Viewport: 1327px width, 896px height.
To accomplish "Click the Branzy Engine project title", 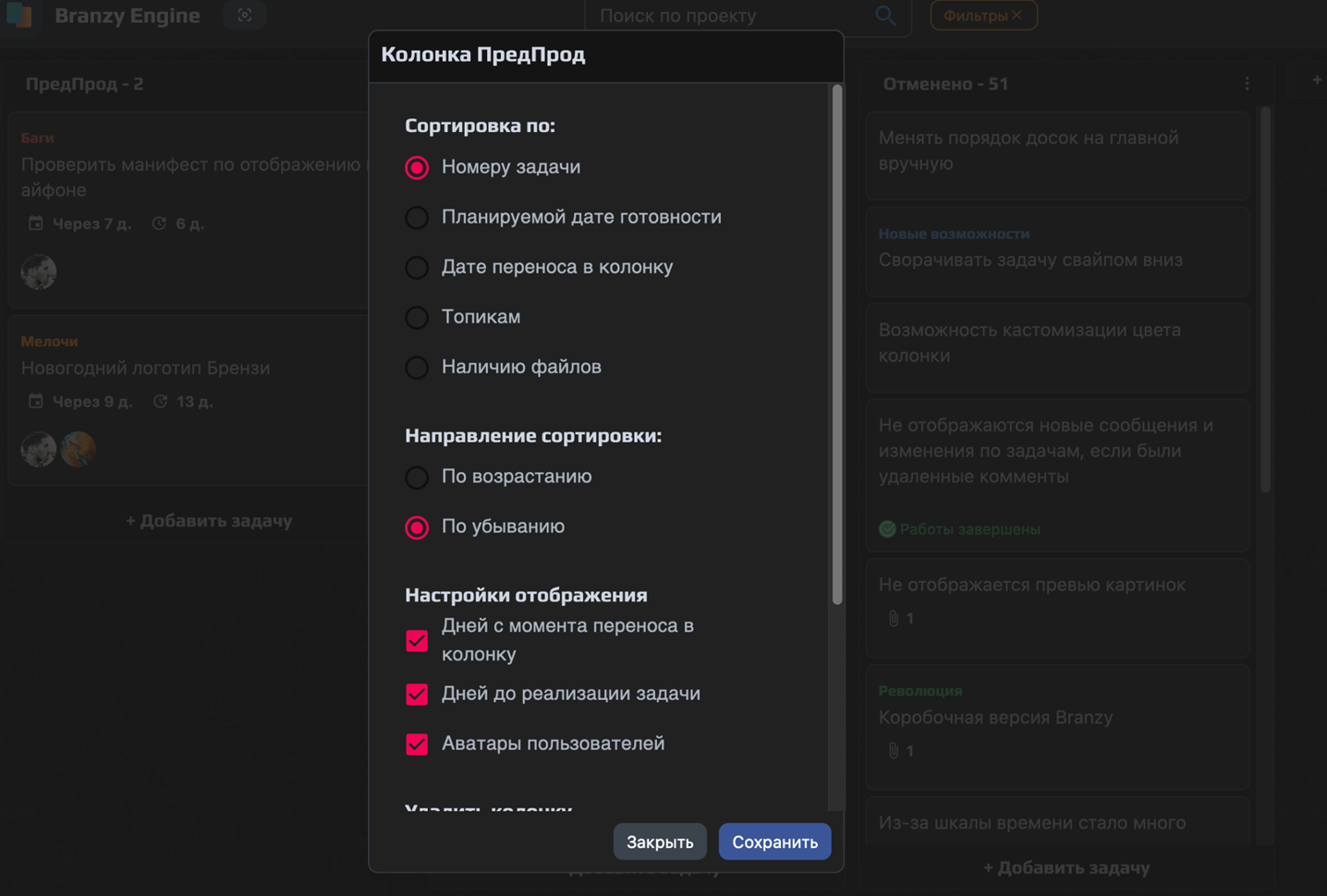I will click(127, 16).
